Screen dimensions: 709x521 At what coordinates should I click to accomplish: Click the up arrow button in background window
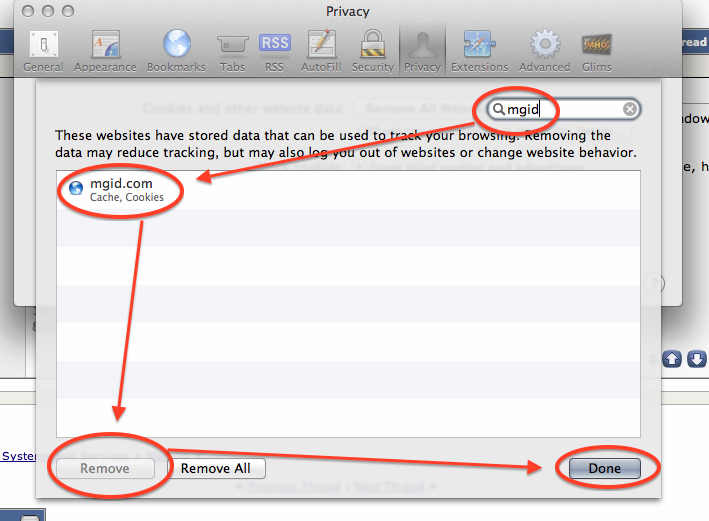(672, 359)
